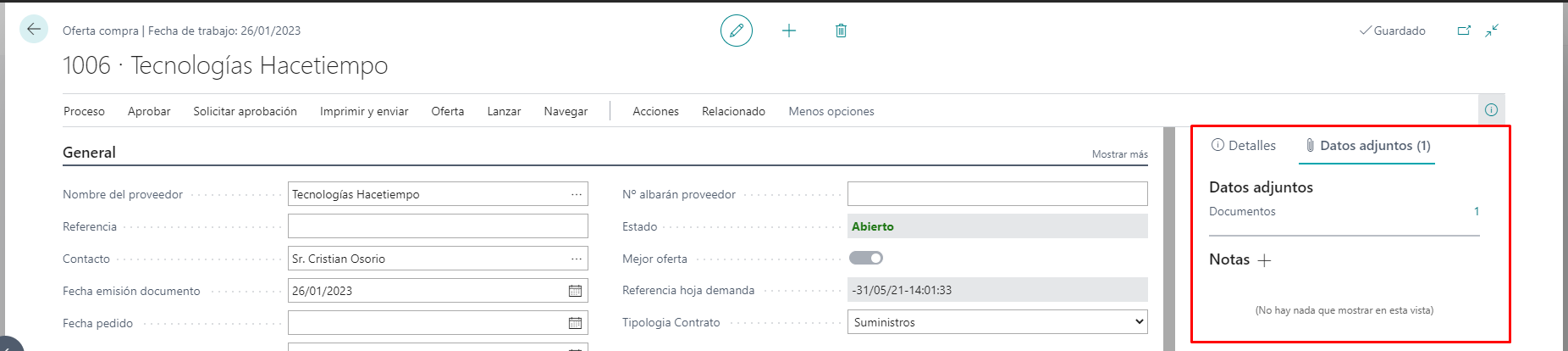
Task: Switch to the Detalles tab
Action: 1244,145
